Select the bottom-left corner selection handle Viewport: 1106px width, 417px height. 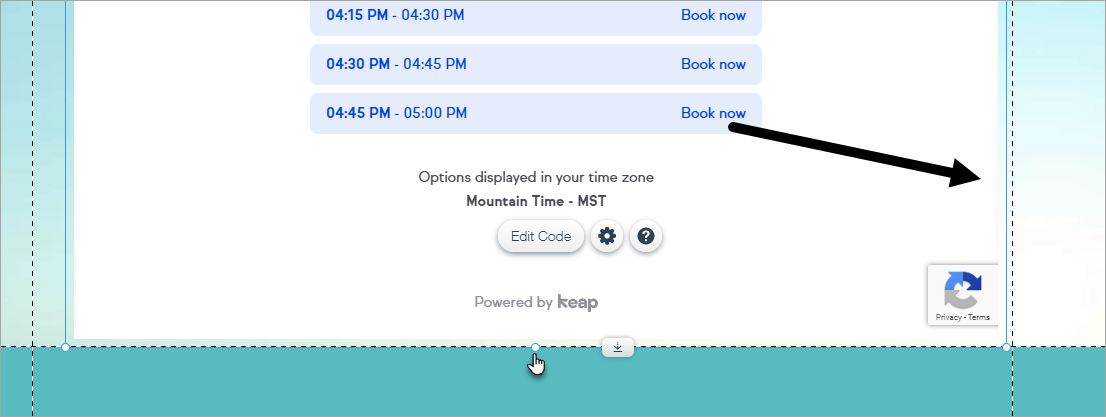pos(66,347)
